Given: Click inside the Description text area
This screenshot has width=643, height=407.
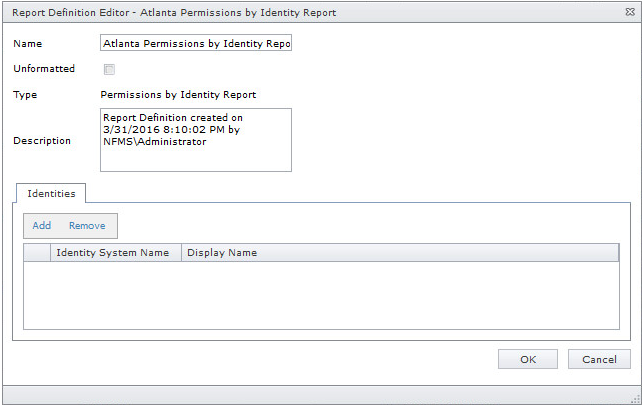Looking at the screenshot, I should coord(196,140).
